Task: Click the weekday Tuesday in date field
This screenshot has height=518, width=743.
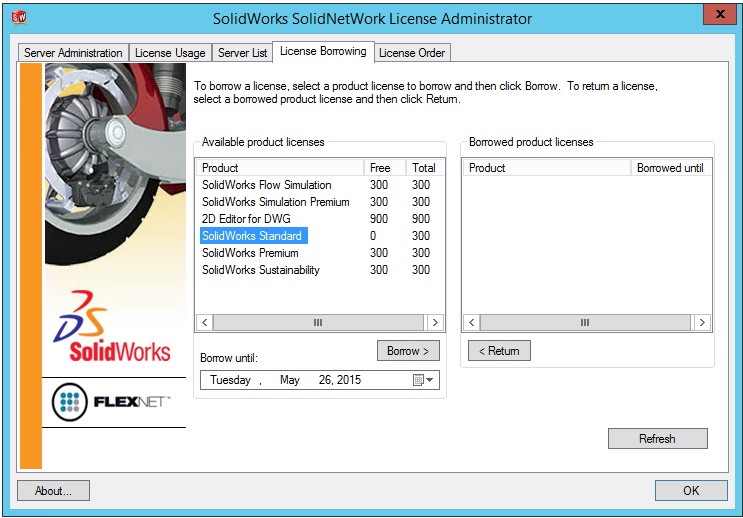Action: pos(230,380)
